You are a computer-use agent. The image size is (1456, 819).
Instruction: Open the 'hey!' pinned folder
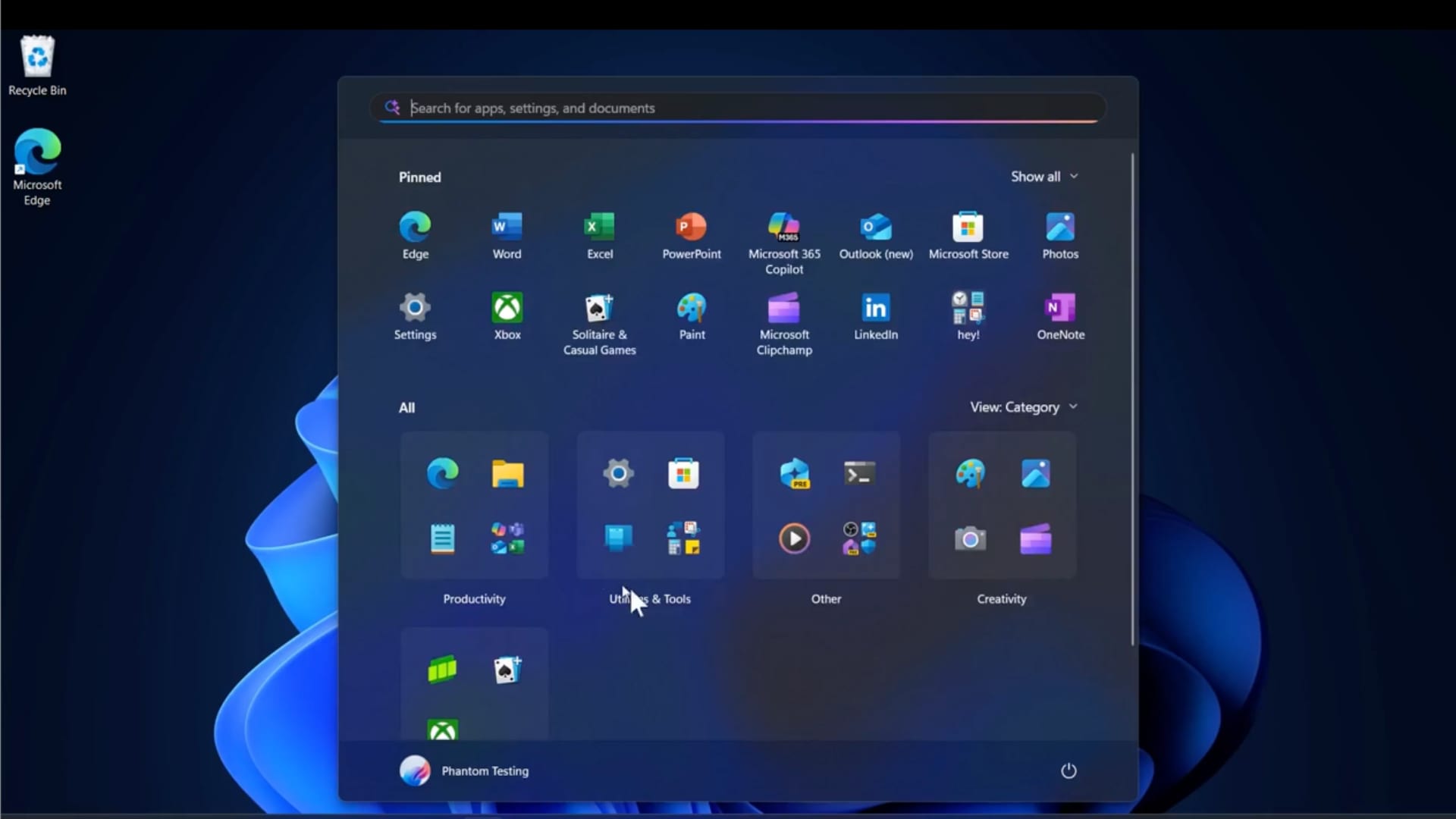click(x=968, y=317)
